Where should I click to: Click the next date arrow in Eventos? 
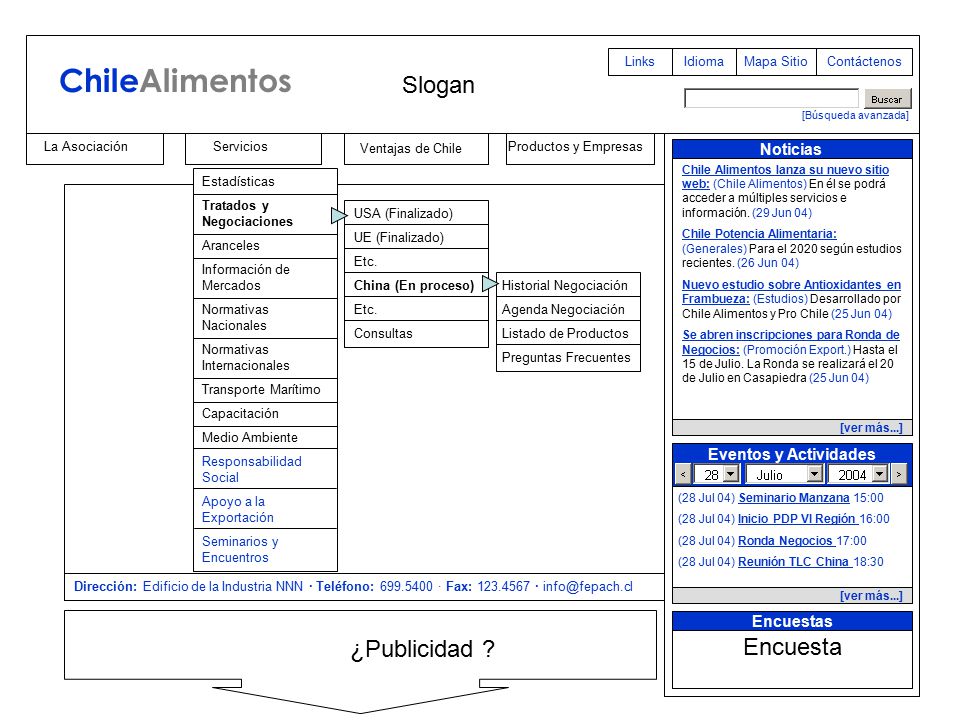point(899,474)
